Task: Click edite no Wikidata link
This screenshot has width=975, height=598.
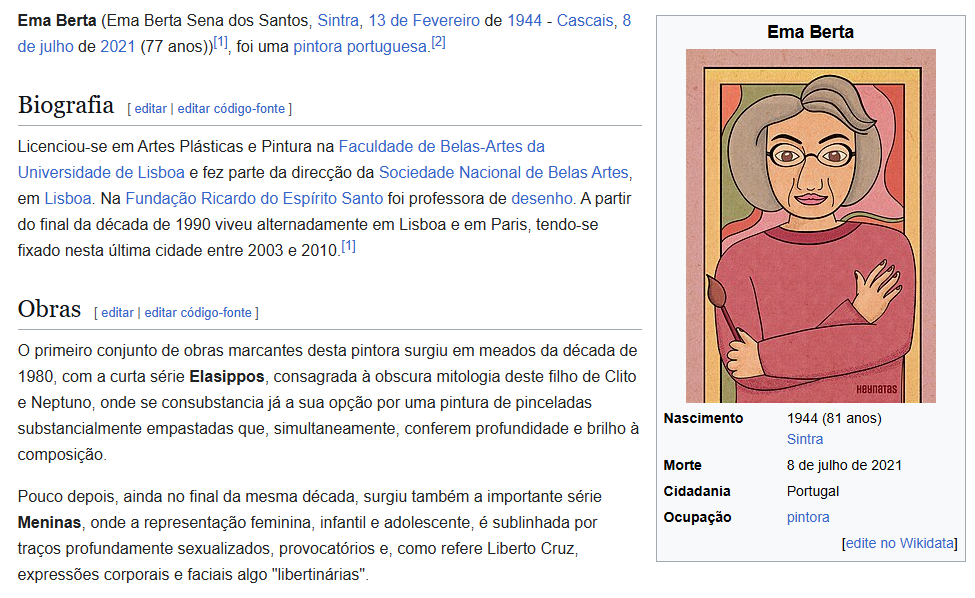Action: pyautogui.click(x=900, y=543)
